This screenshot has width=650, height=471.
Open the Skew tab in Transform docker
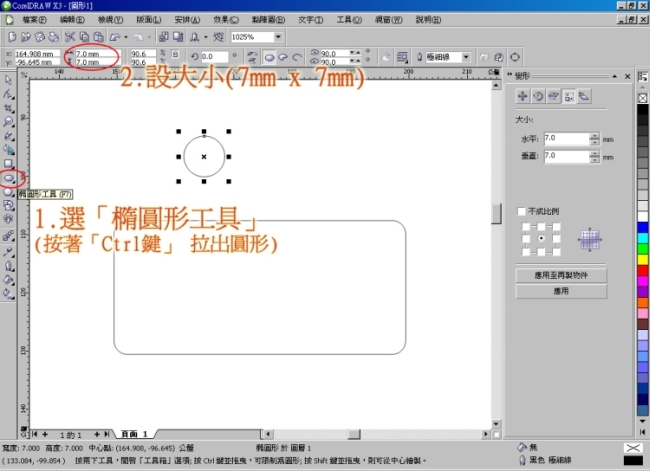pos(584,96)
